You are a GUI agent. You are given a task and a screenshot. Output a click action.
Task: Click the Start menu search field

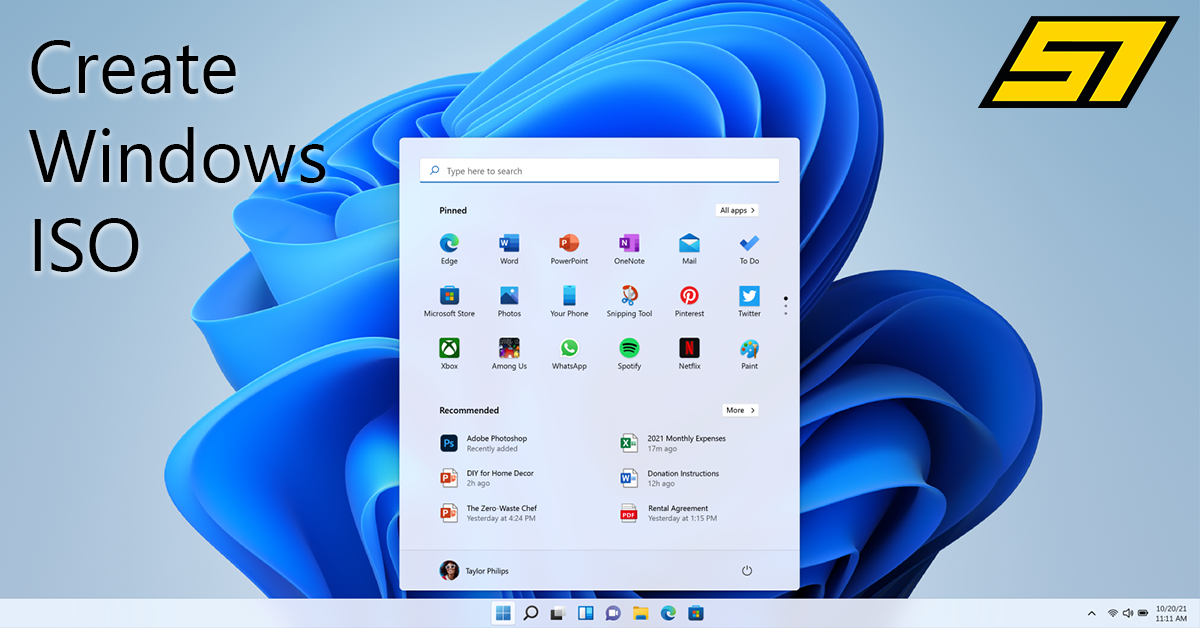tap(599, 170)
